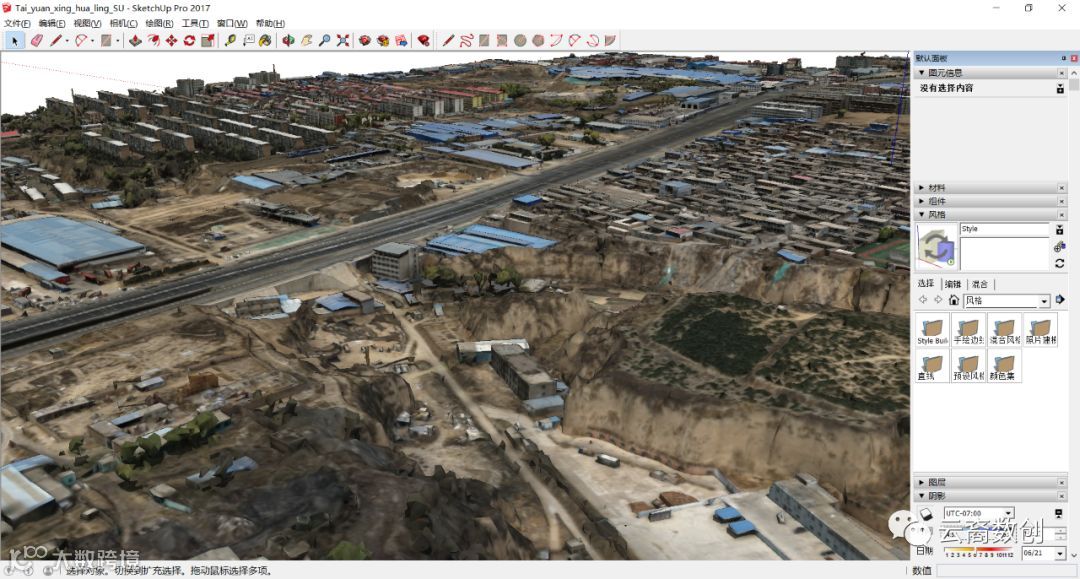This screenshot has width=1080, height=579.
Task: Open the 窗口(W) menu
Action: coord(232,23)
